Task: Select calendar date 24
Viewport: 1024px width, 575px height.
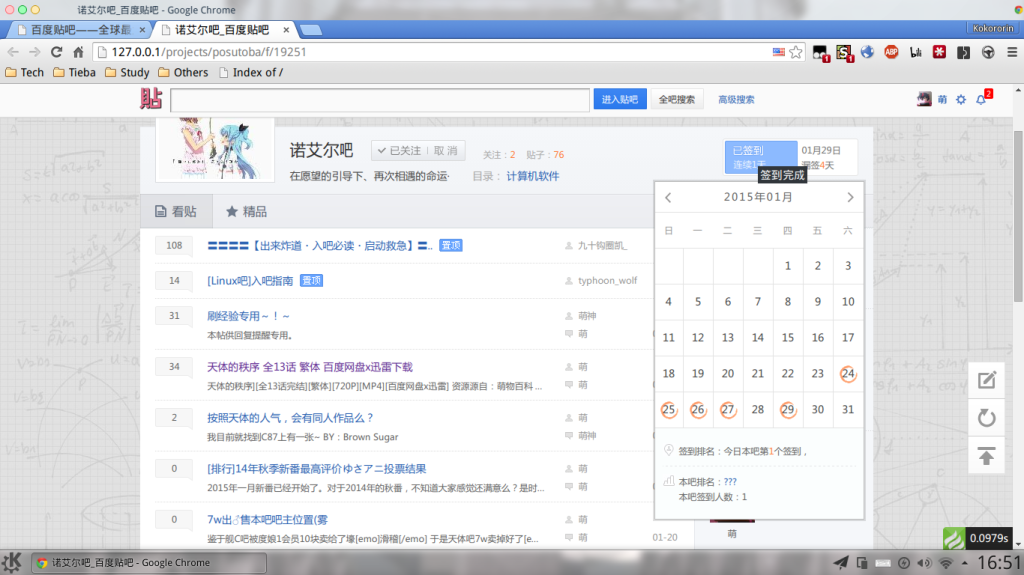Action: coord(848,374)
